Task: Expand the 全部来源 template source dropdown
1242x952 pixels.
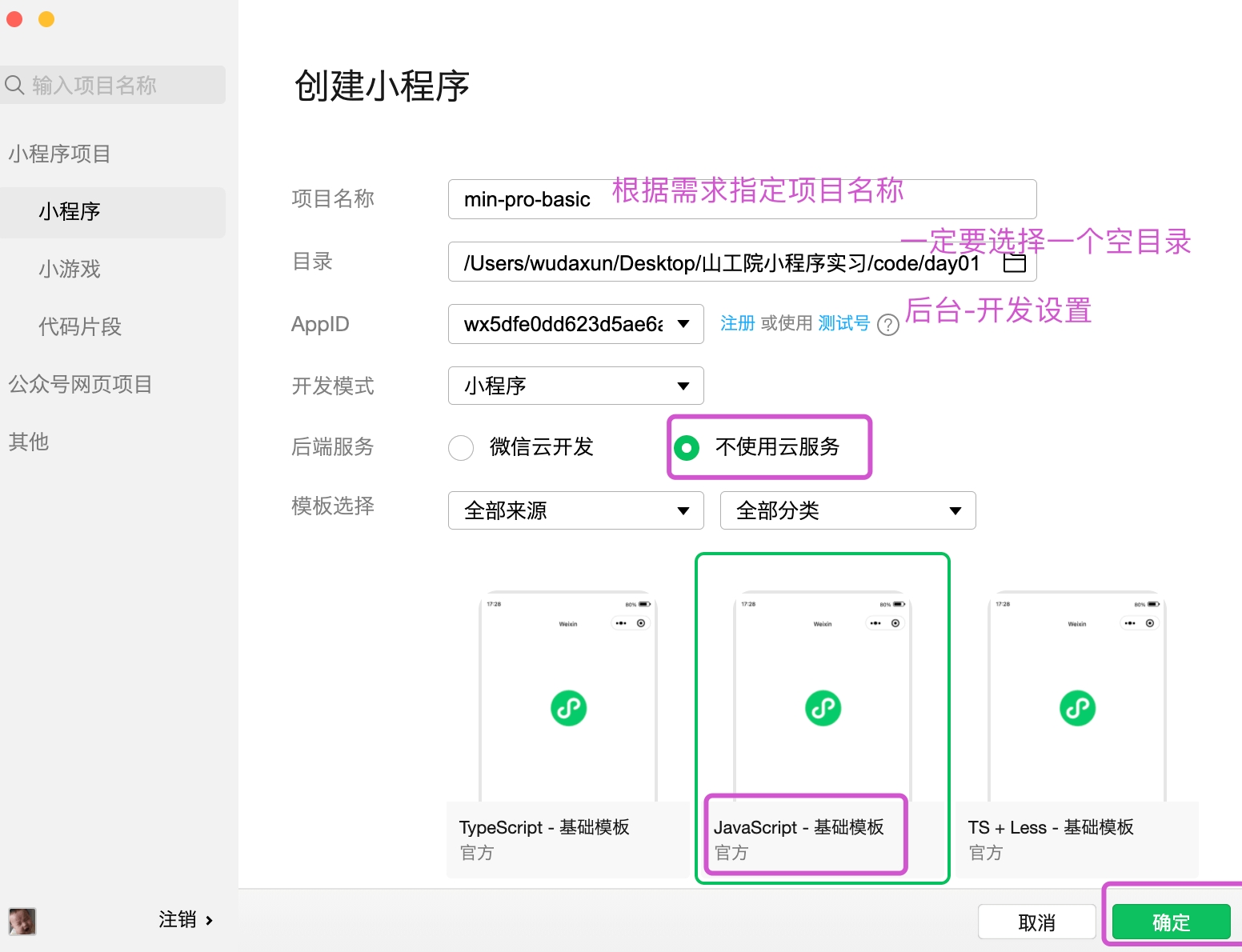Action: (x=576, y=510)
